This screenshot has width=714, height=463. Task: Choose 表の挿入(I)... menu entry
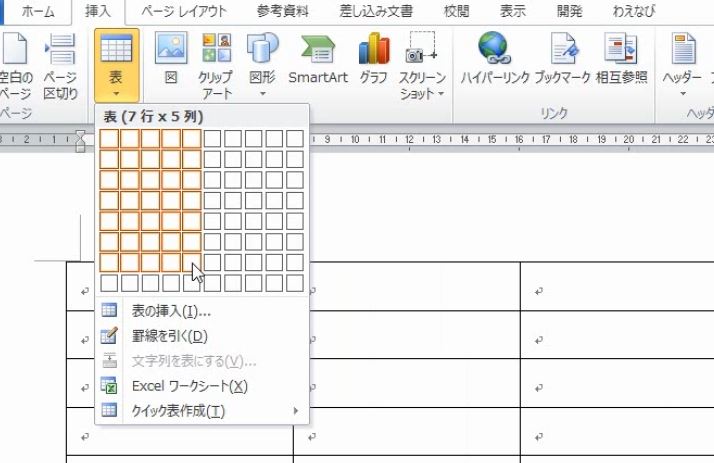click(x=202, y=311)
